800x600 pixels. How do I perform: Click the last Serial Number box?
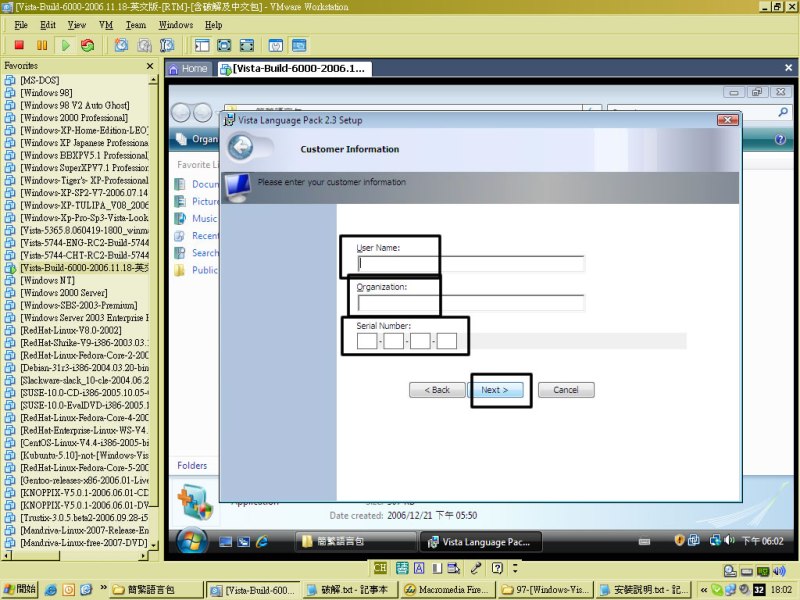pos(447,341)
